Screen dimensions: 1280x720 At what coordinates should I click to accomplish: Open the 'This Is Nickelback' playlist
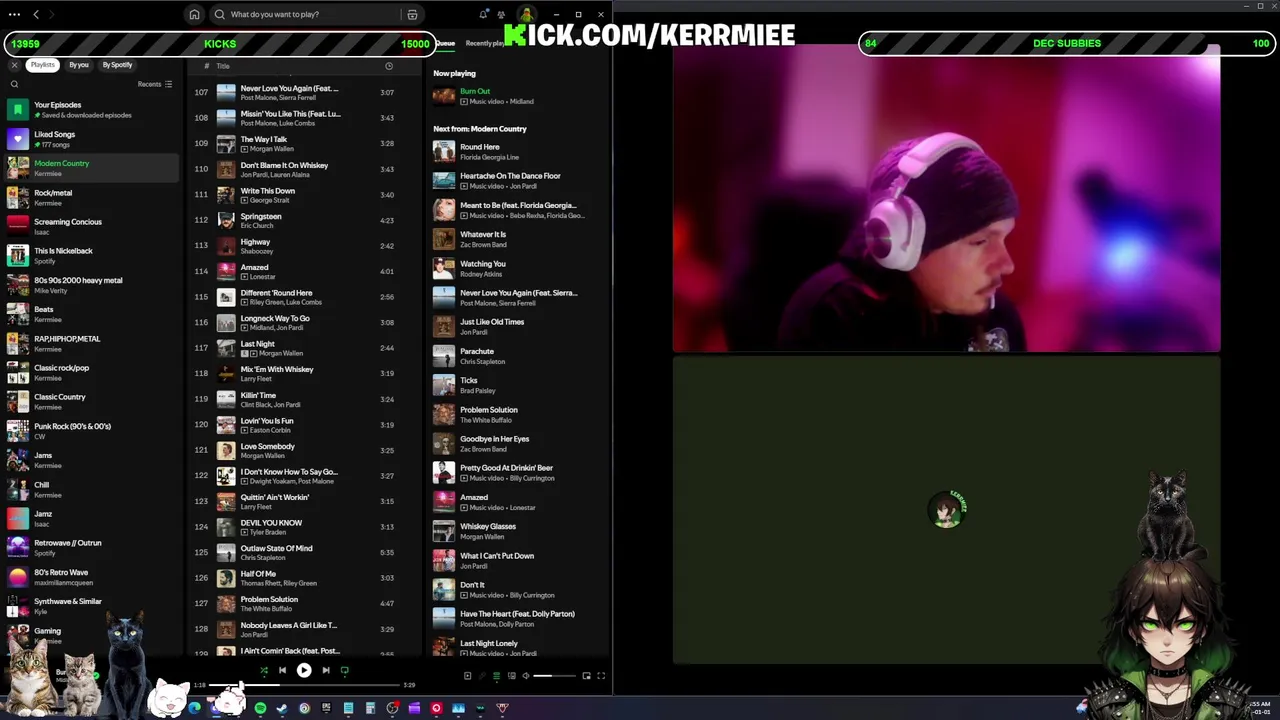pos(92,256)
